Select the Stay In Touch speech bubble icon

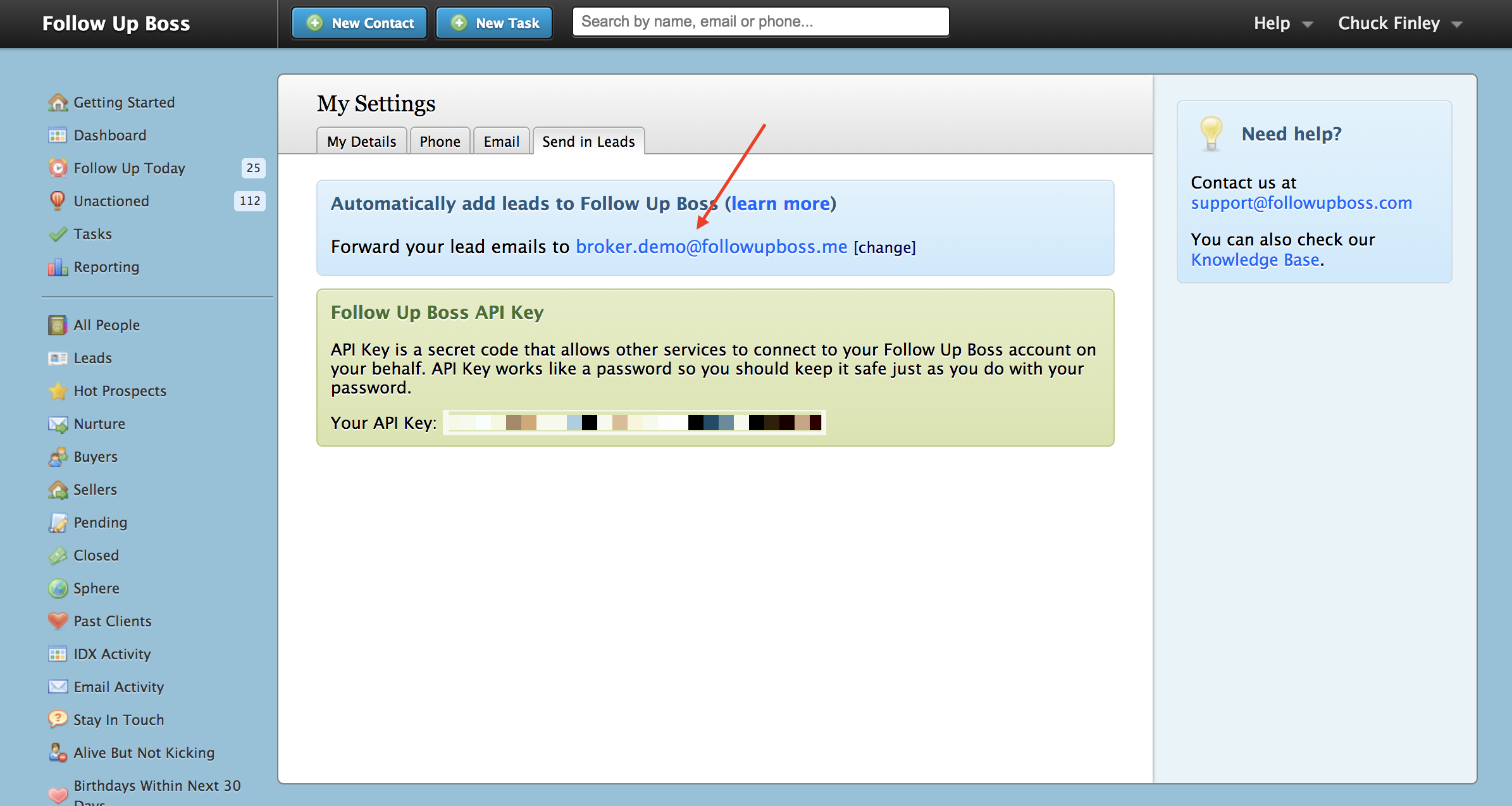58,719
